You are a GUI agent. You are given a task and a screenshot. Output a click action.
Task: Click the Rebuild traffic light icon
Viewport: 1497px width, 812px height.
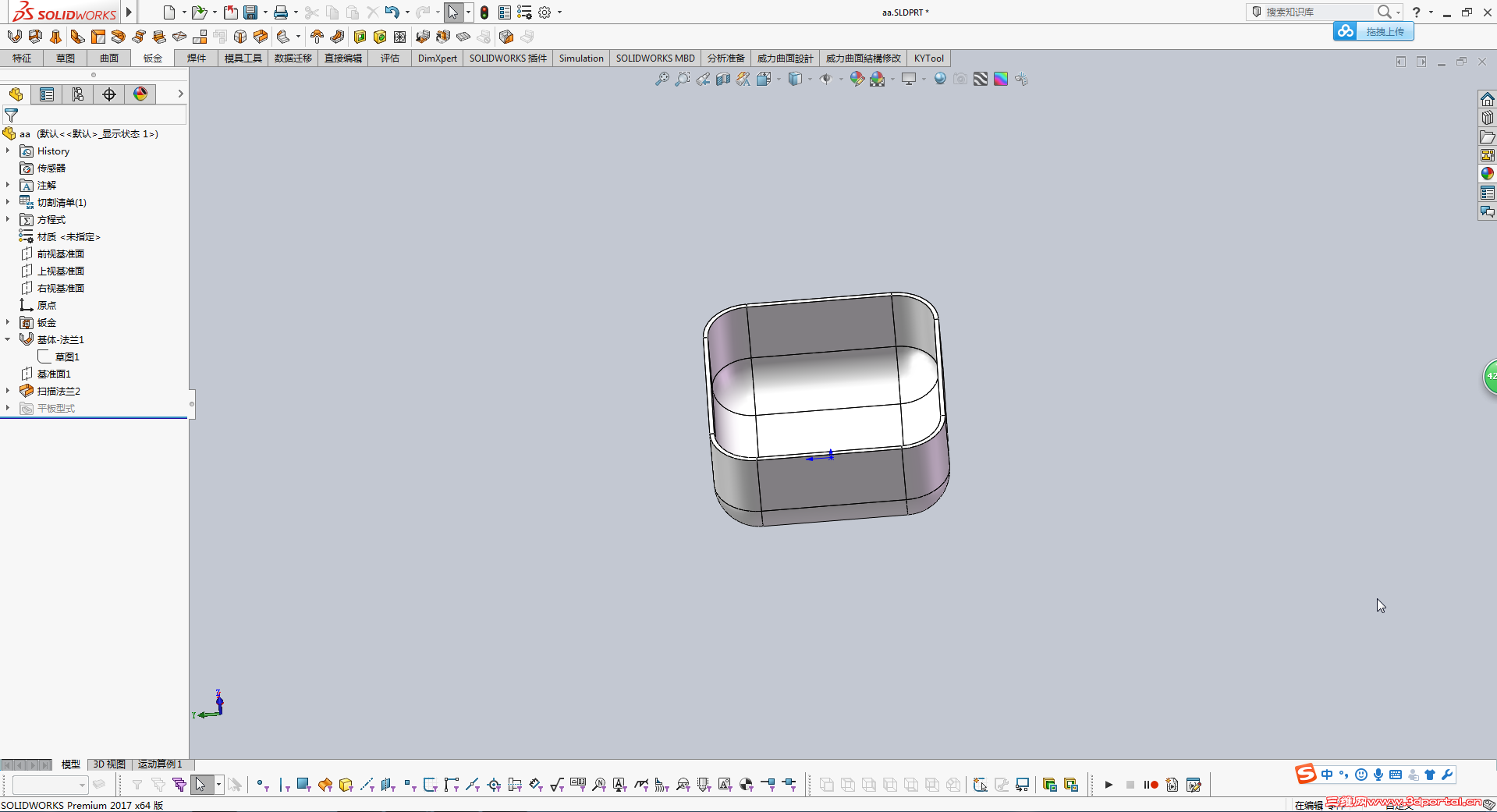tap(484, 12)
